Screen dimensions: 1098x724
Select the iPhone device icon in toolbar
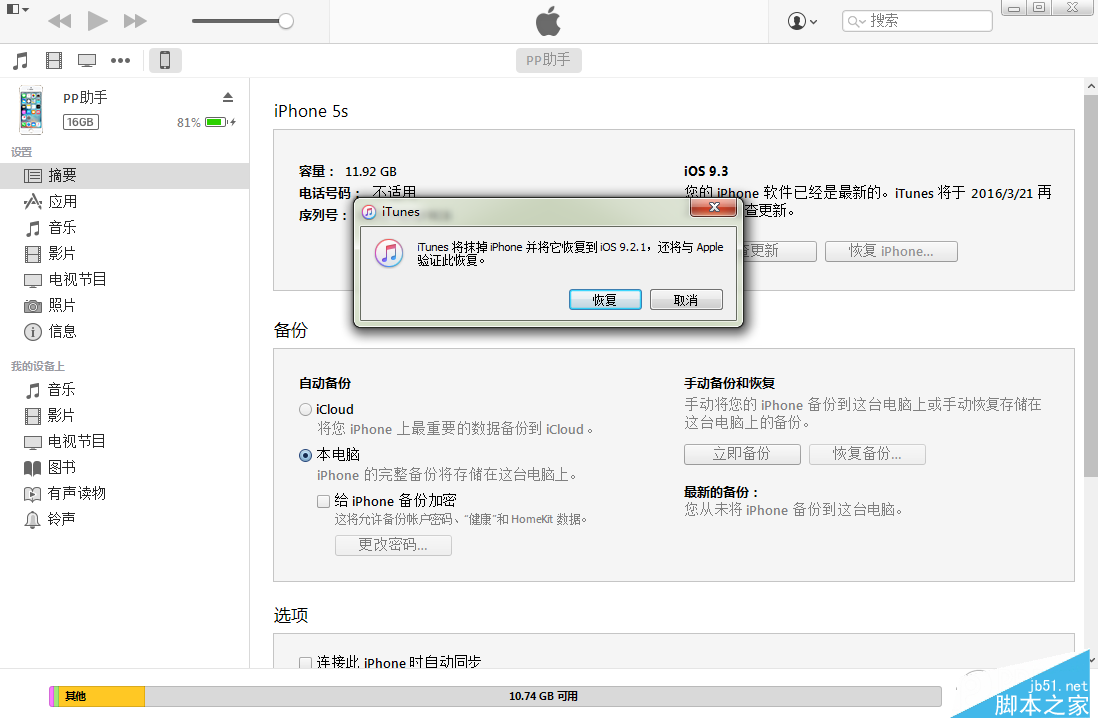[x=165, y=60]
